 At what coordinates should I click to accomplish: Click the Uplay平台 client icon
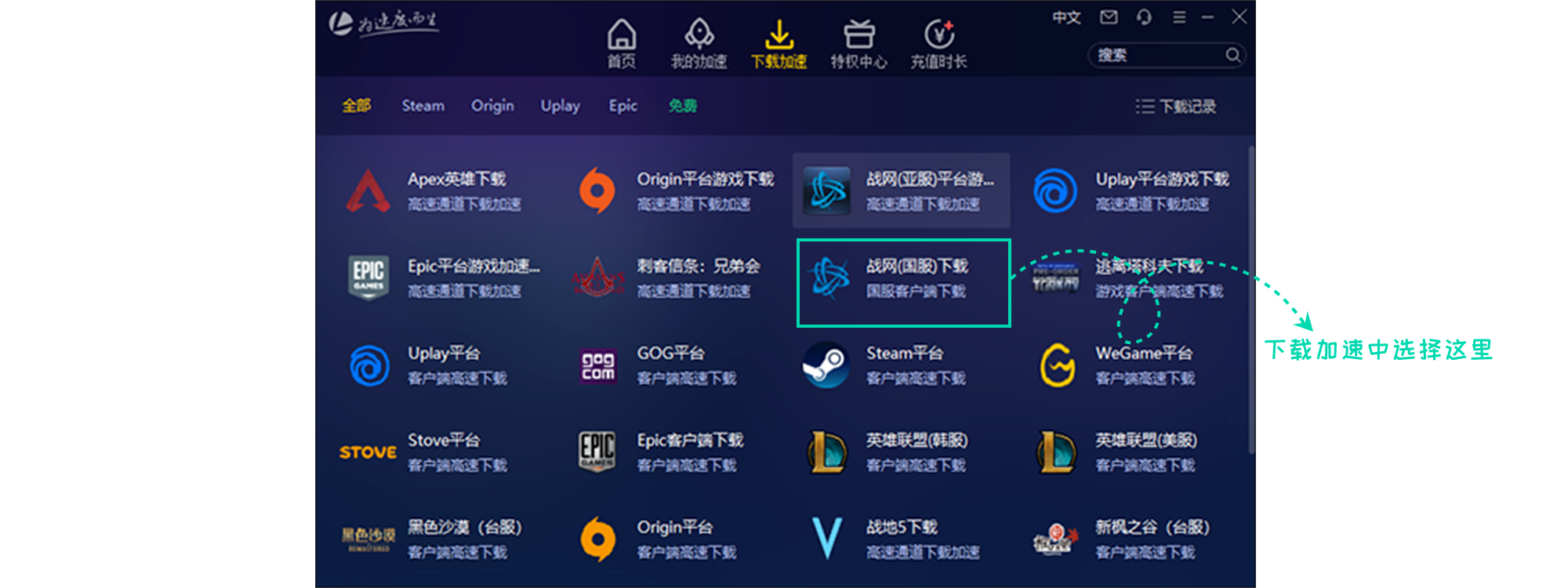[x=368, y=365]
